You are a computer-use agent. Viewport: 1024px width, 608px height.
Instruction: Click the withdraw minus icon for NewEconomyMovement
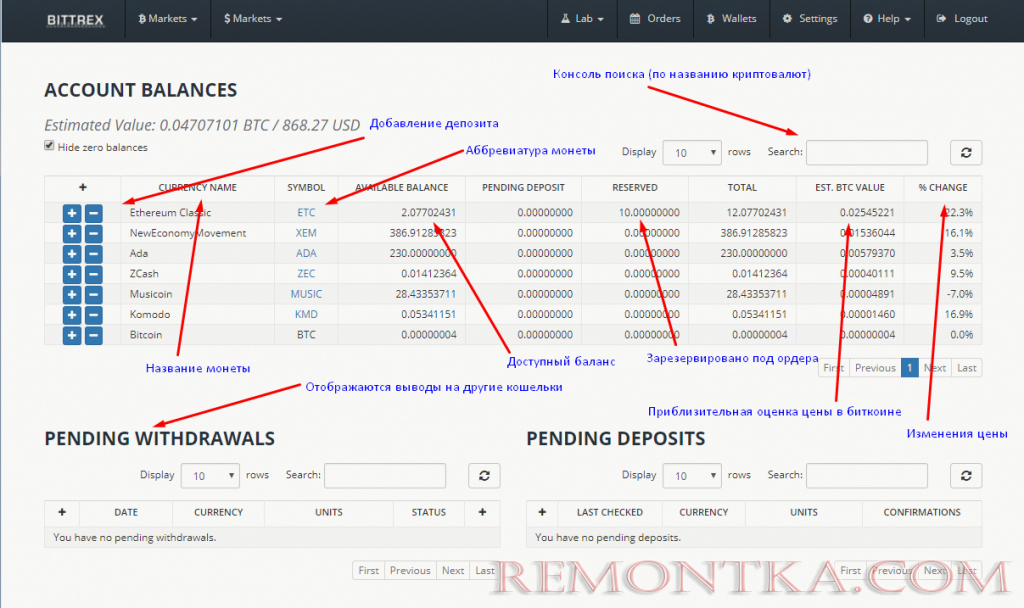pos(93,233)
